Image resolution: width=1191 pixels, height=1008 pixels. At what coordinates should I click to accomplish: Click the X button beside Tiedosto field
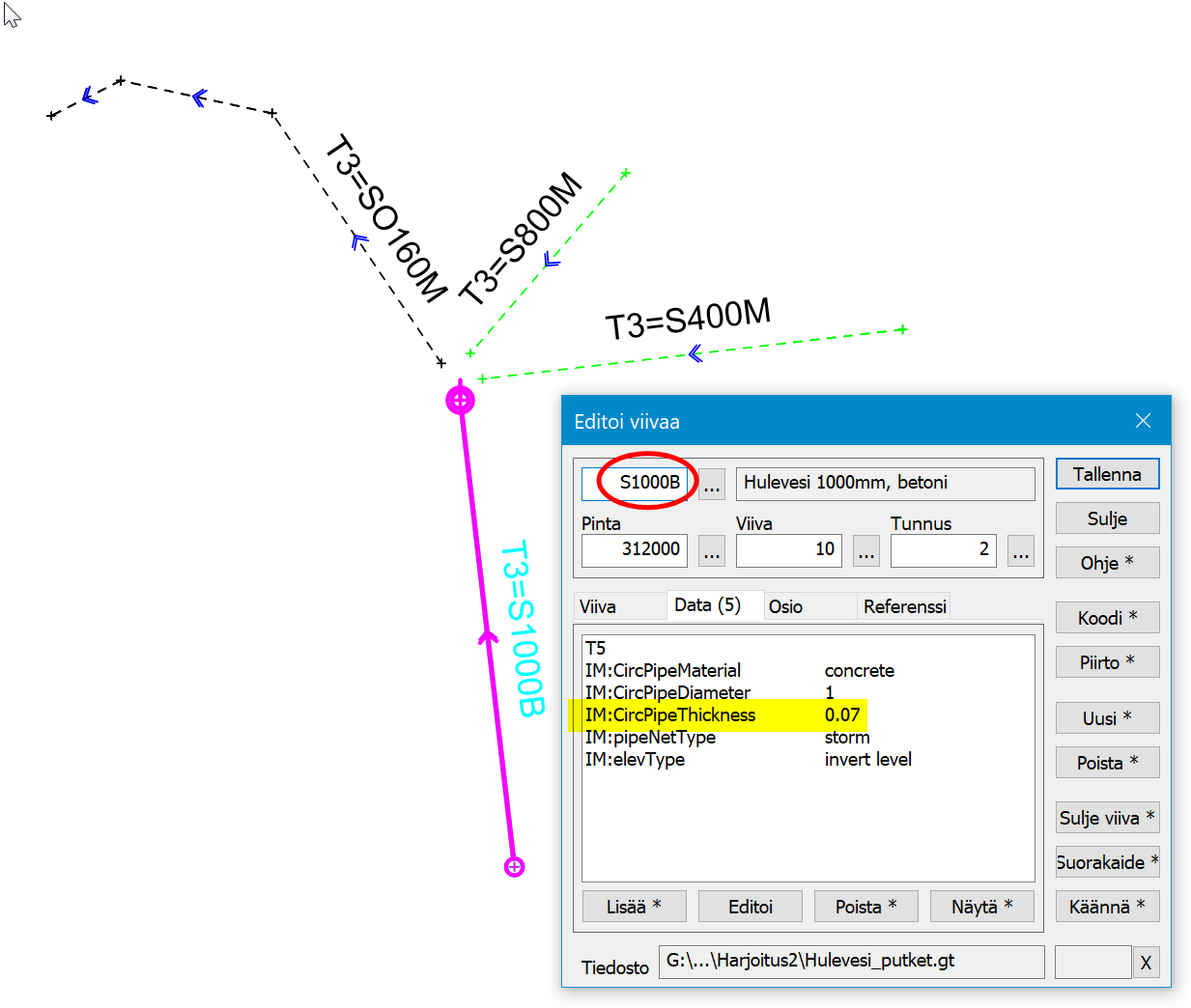(x=1146, y=963)
